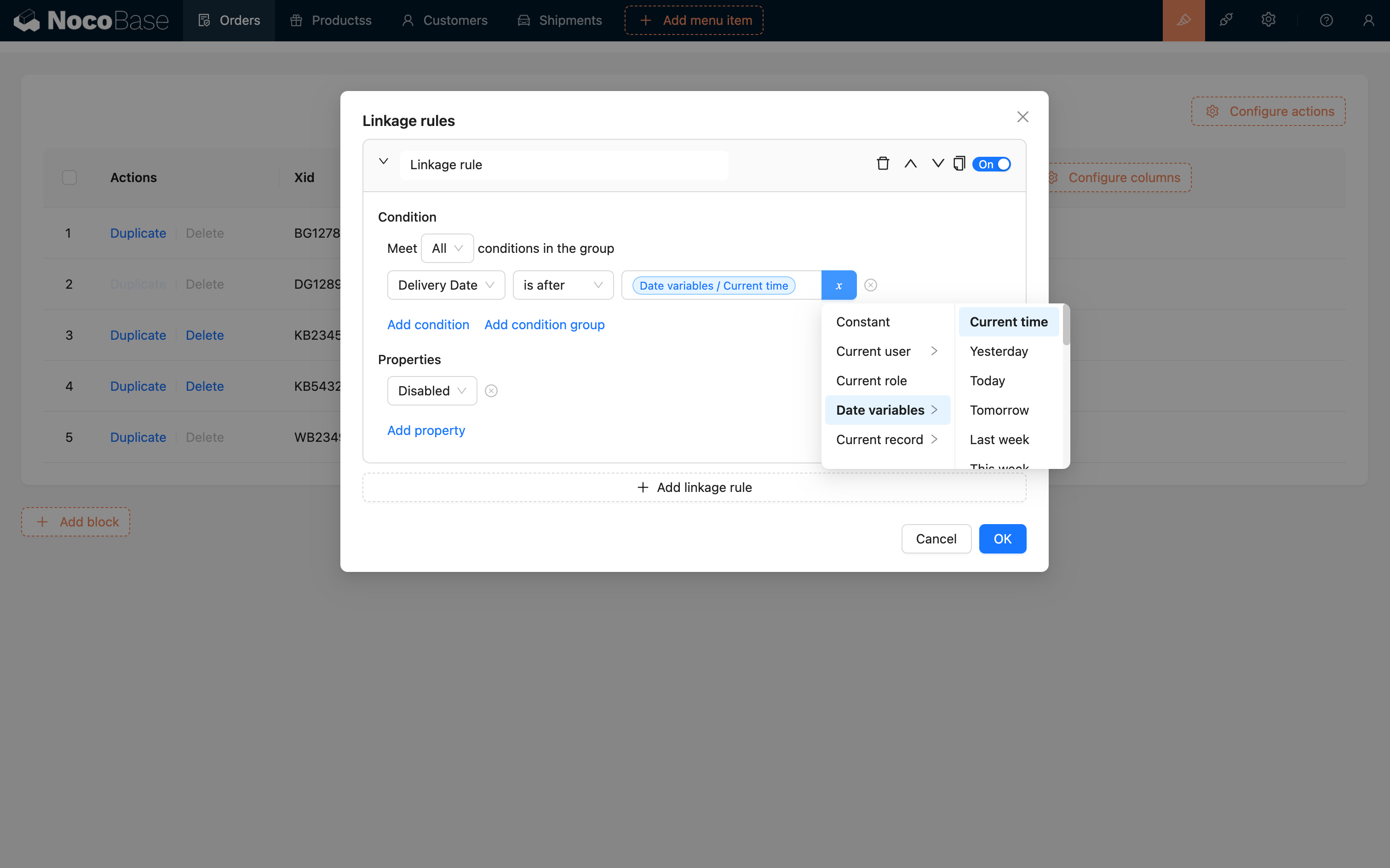Select Yesterday from date variables
This screenshot has width=1390, height=868.
pyautogui.click(x=999, y=351)
